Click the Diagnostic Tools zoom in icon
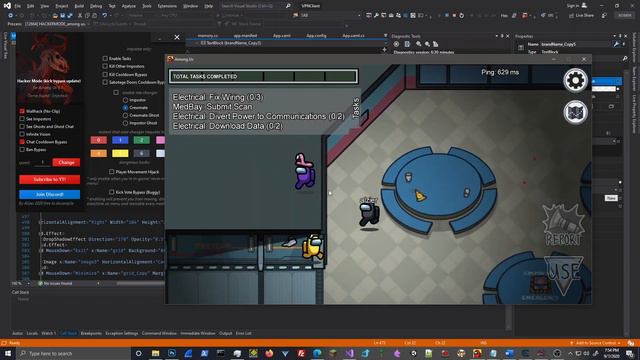Image resolution: width=640 pixels, height=360 pixels. [418, 44]
